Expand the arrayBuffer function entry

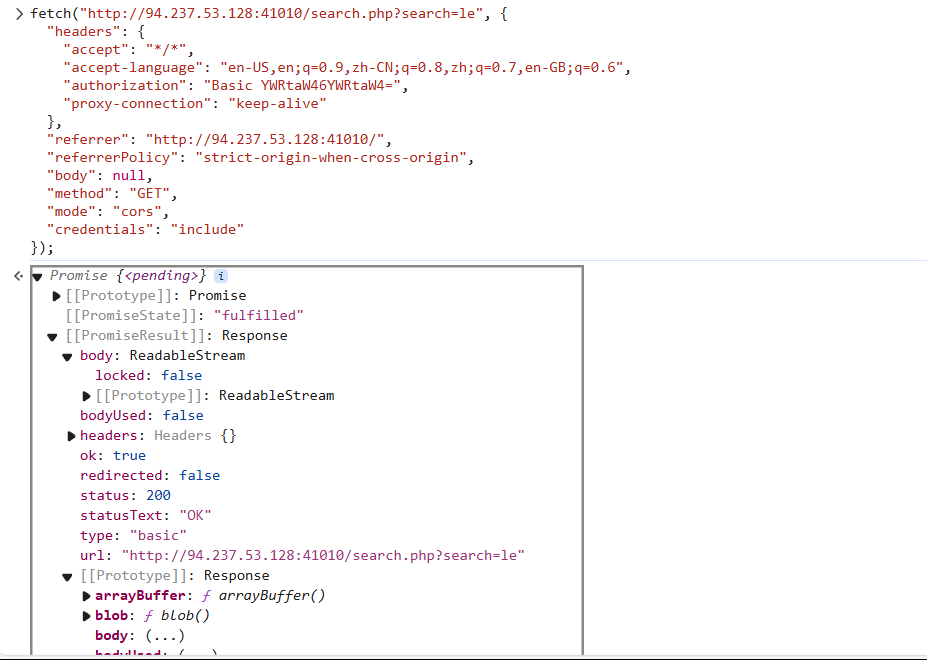tap(85, 595)
